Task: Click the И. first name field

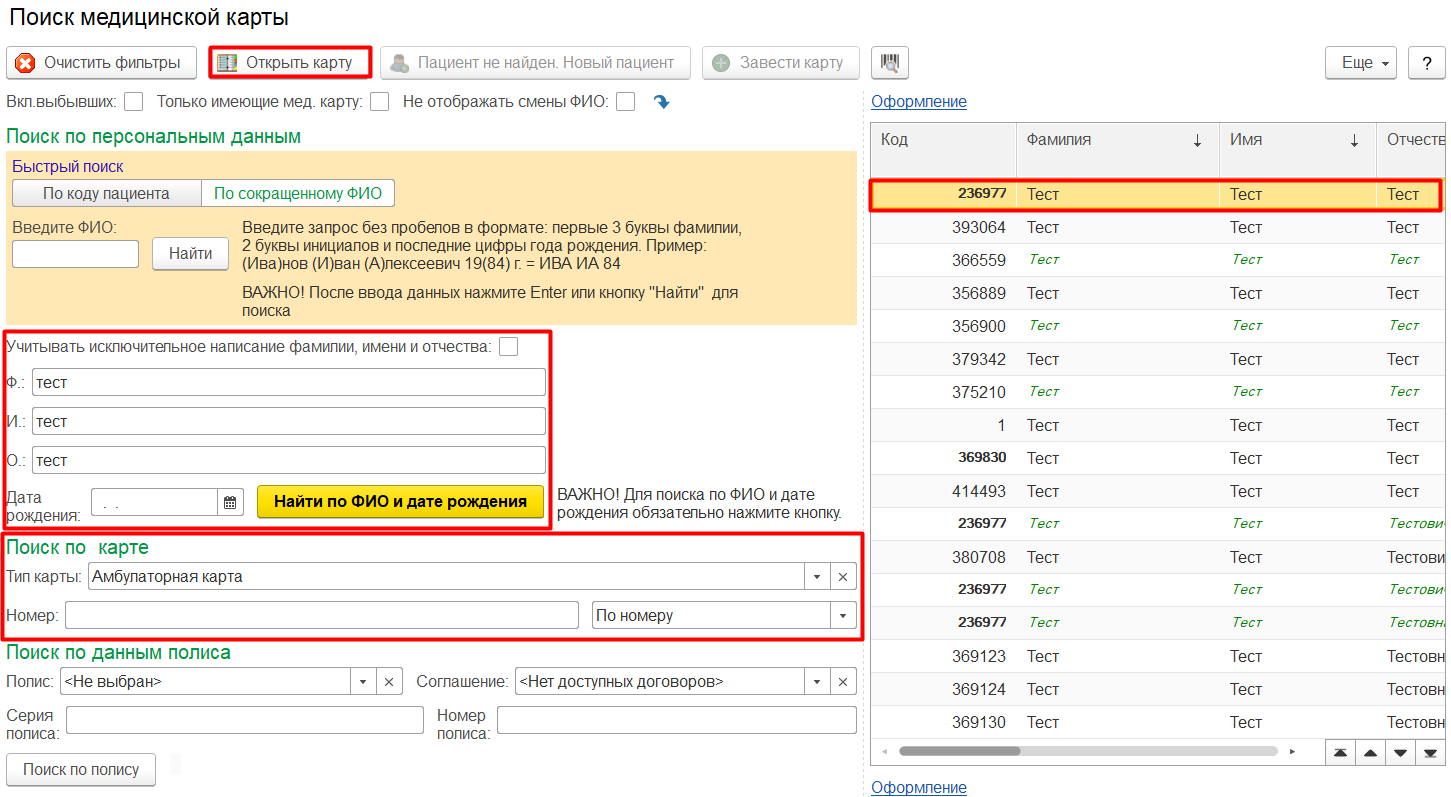Action: (289, 421)
